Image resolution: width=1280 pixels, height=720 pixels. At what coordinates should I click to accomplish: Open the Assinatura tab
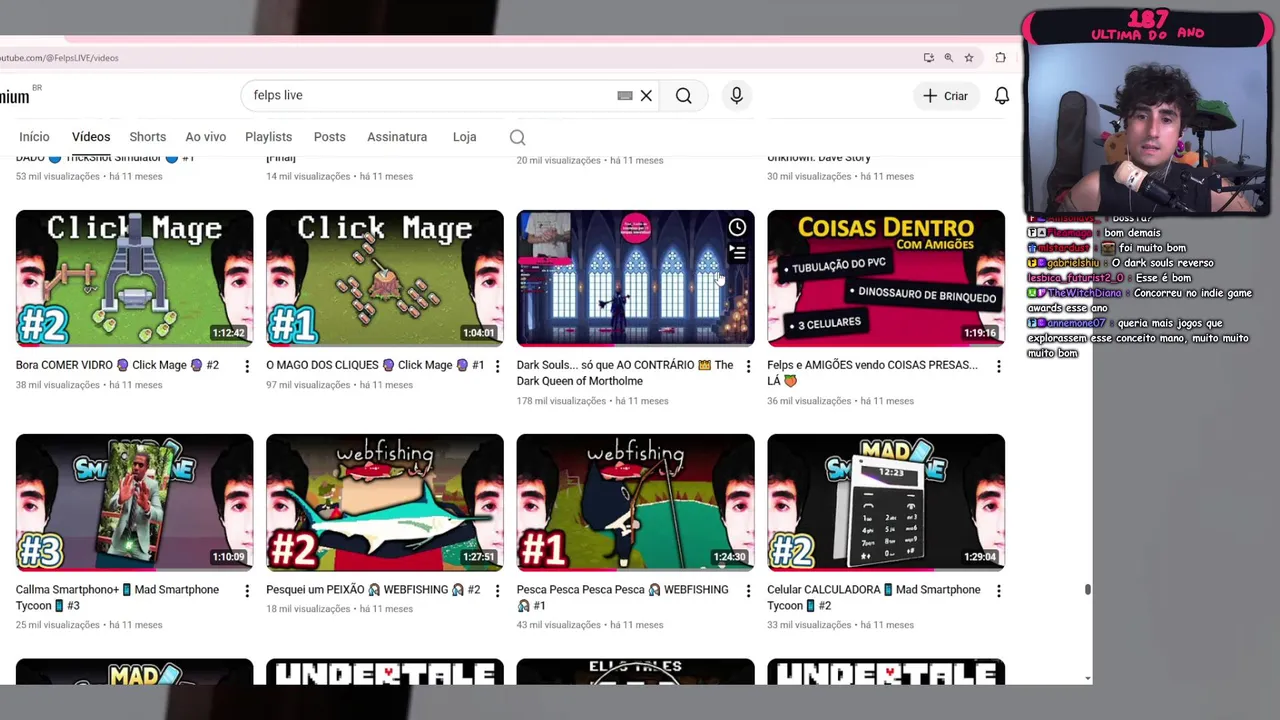tap(397, 137)
